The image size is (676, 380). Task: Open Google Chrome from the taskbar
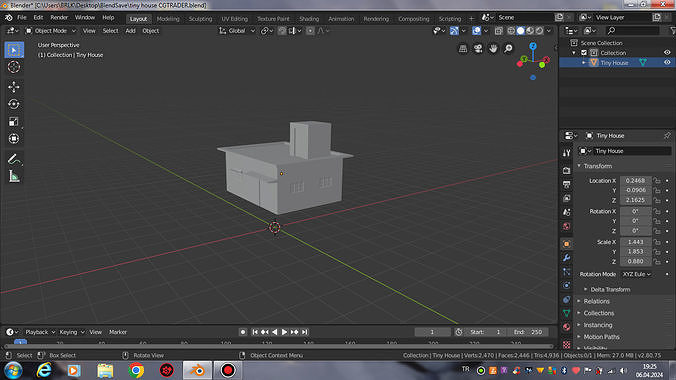coord(136,370)
